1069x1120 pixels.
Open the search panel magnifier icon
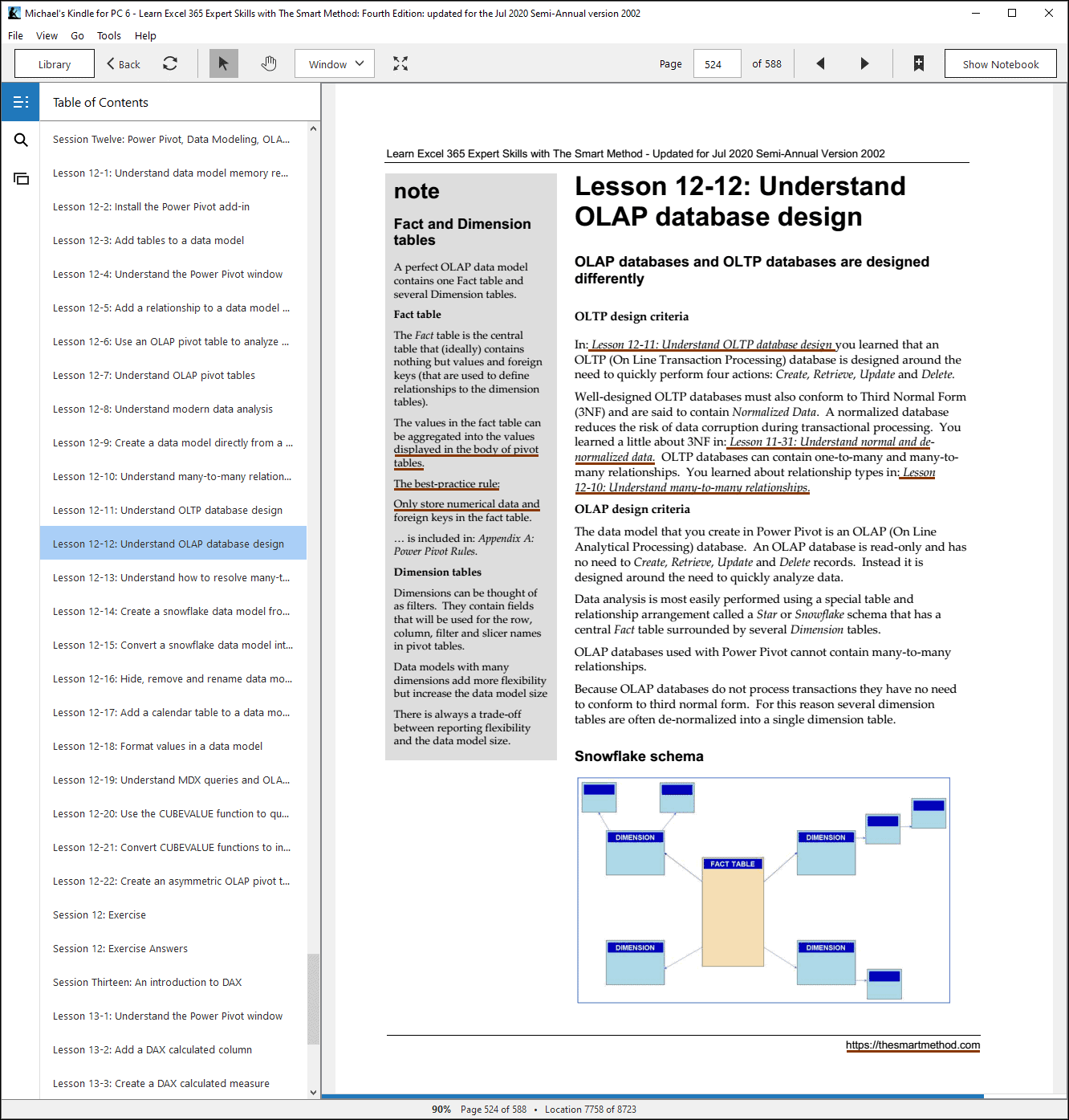tap(21, 141)
